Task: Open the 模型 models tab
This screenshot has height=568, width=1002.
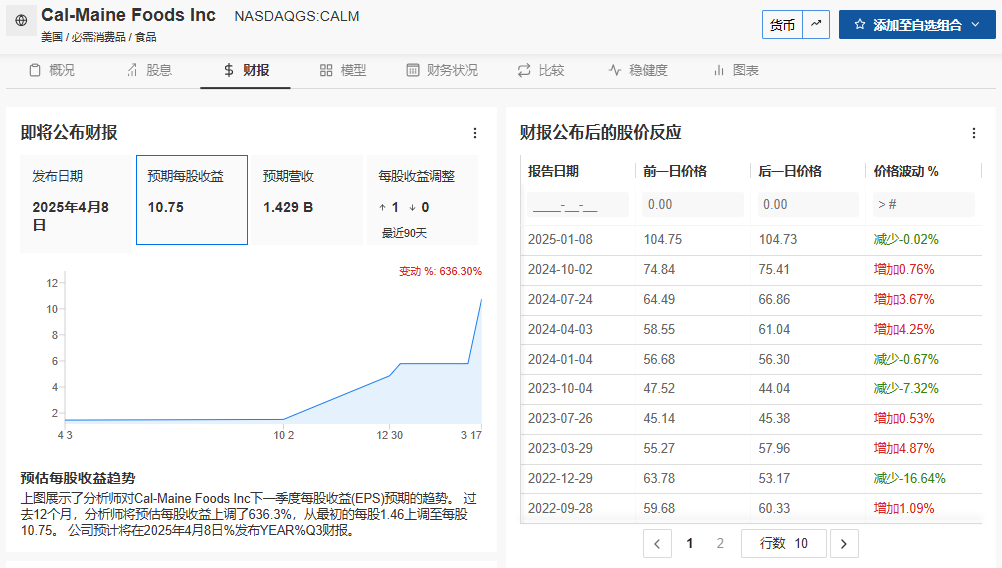Action: pos(343,70)
